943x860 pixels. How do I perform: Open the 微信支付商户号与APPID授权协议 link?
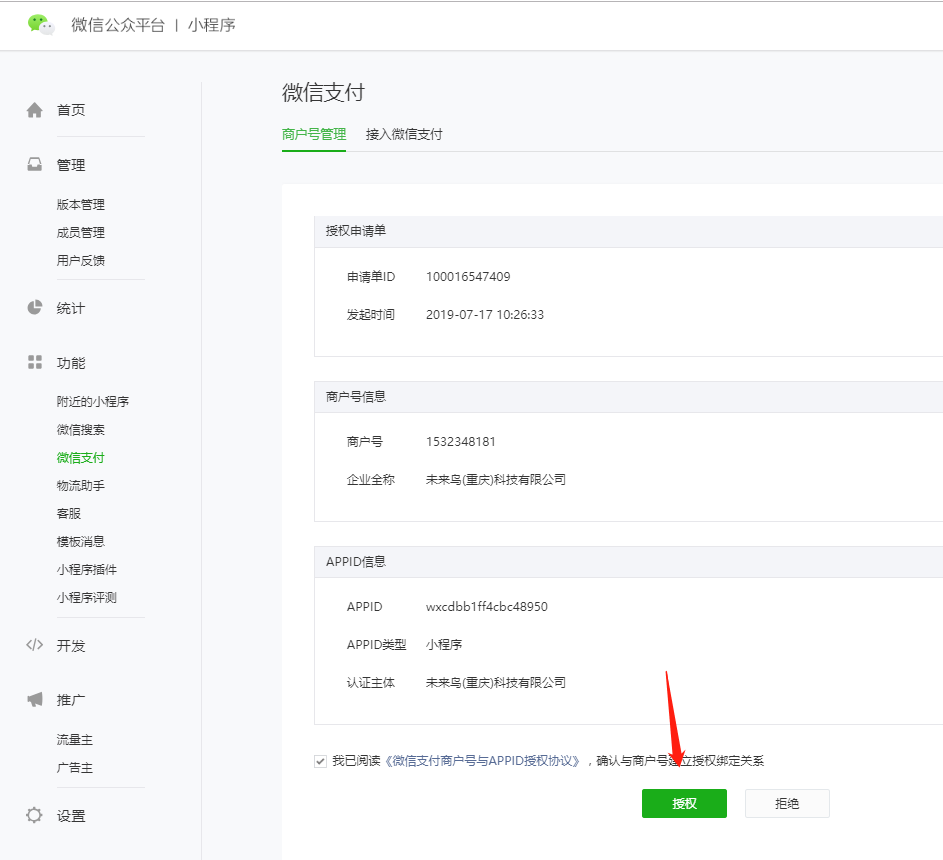coord(482,761)
